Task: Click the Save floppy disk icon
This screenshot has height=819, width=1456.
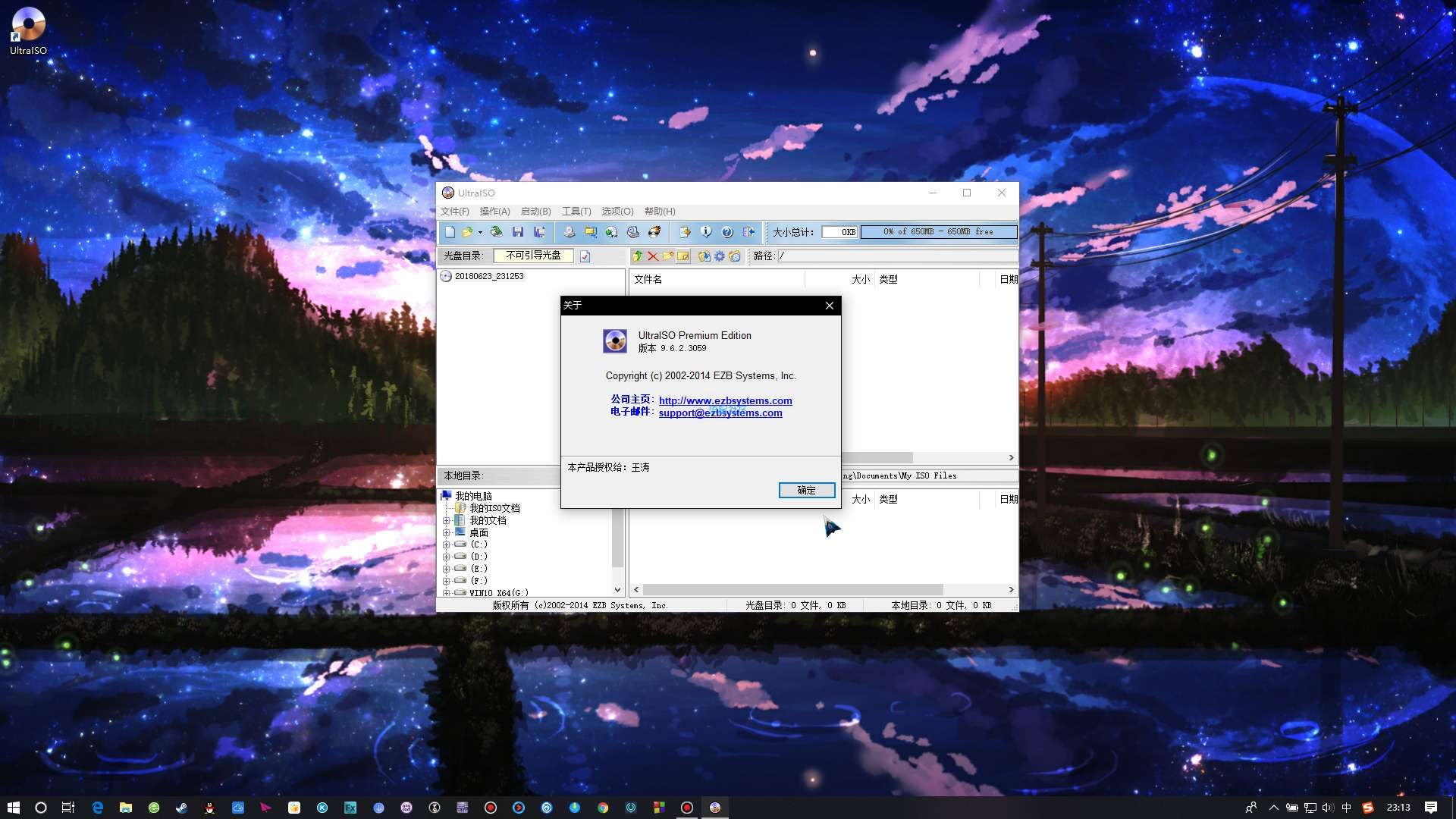Action: tap(518, 232)
